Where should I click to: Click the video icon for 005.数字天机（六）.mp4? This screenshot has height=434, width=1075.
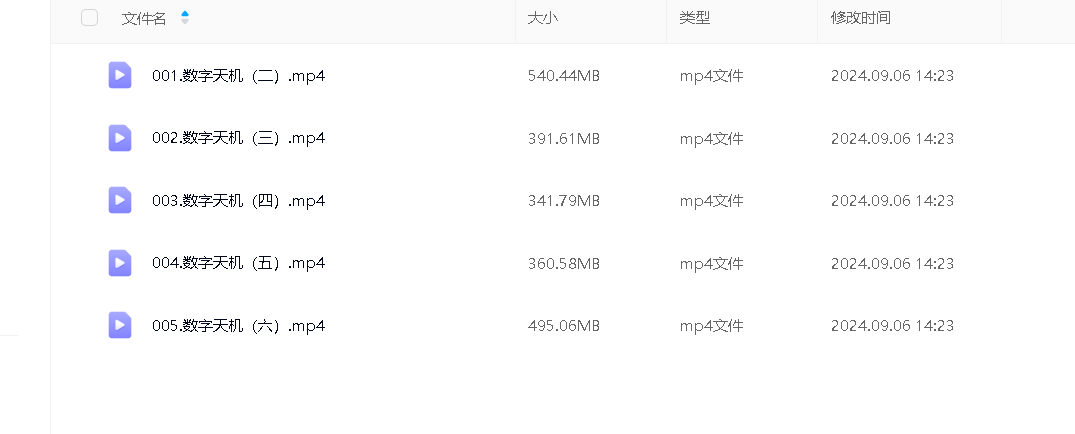pos(120,325)
